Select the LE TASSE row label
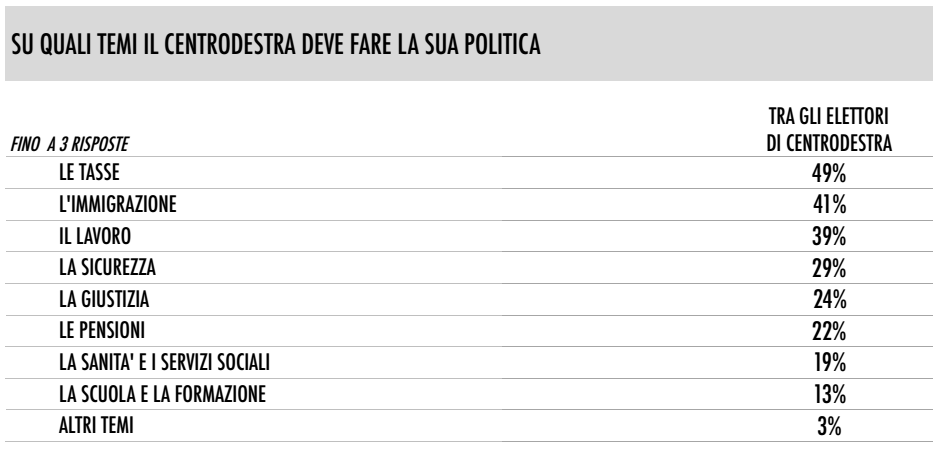This screenshot has height=459, width=951. point(89,173)
